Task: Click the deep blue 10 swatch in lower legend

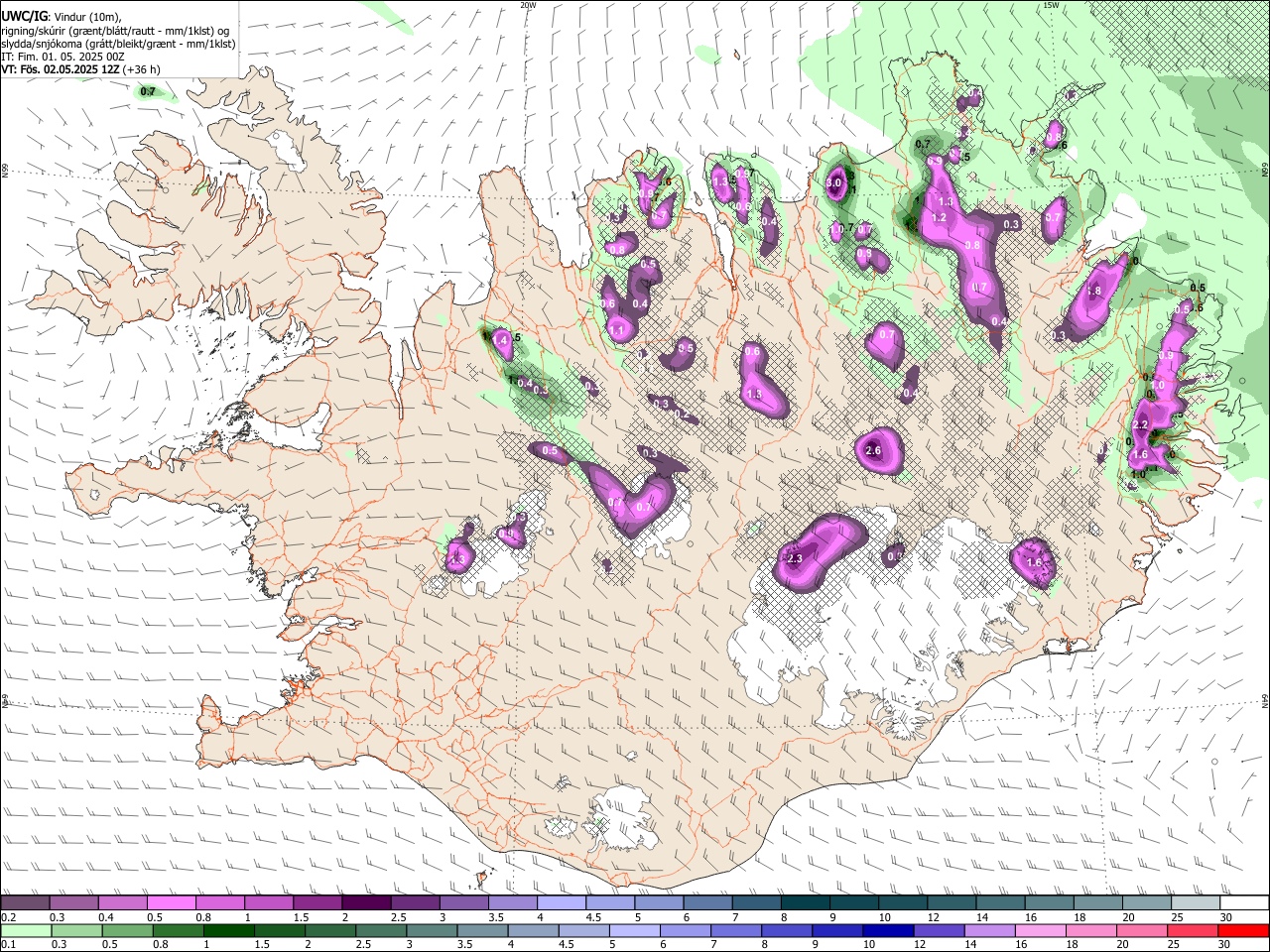Action: click(889, 930)
